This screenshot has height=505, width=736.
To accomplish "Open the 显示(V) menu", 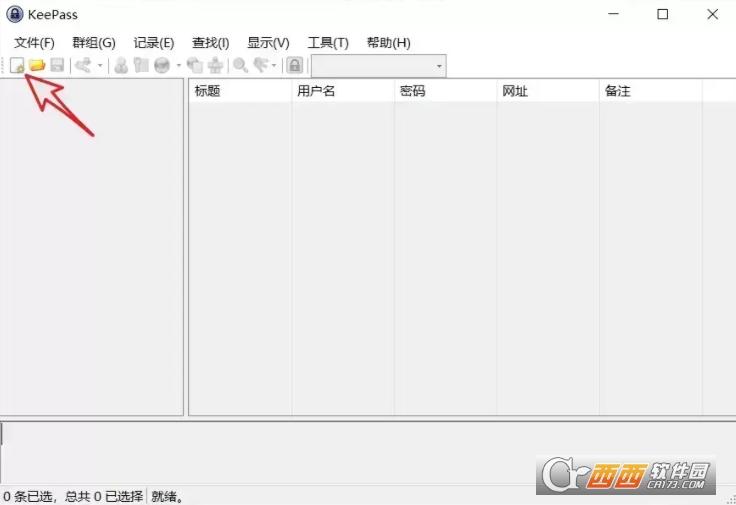I will [268, 43].
